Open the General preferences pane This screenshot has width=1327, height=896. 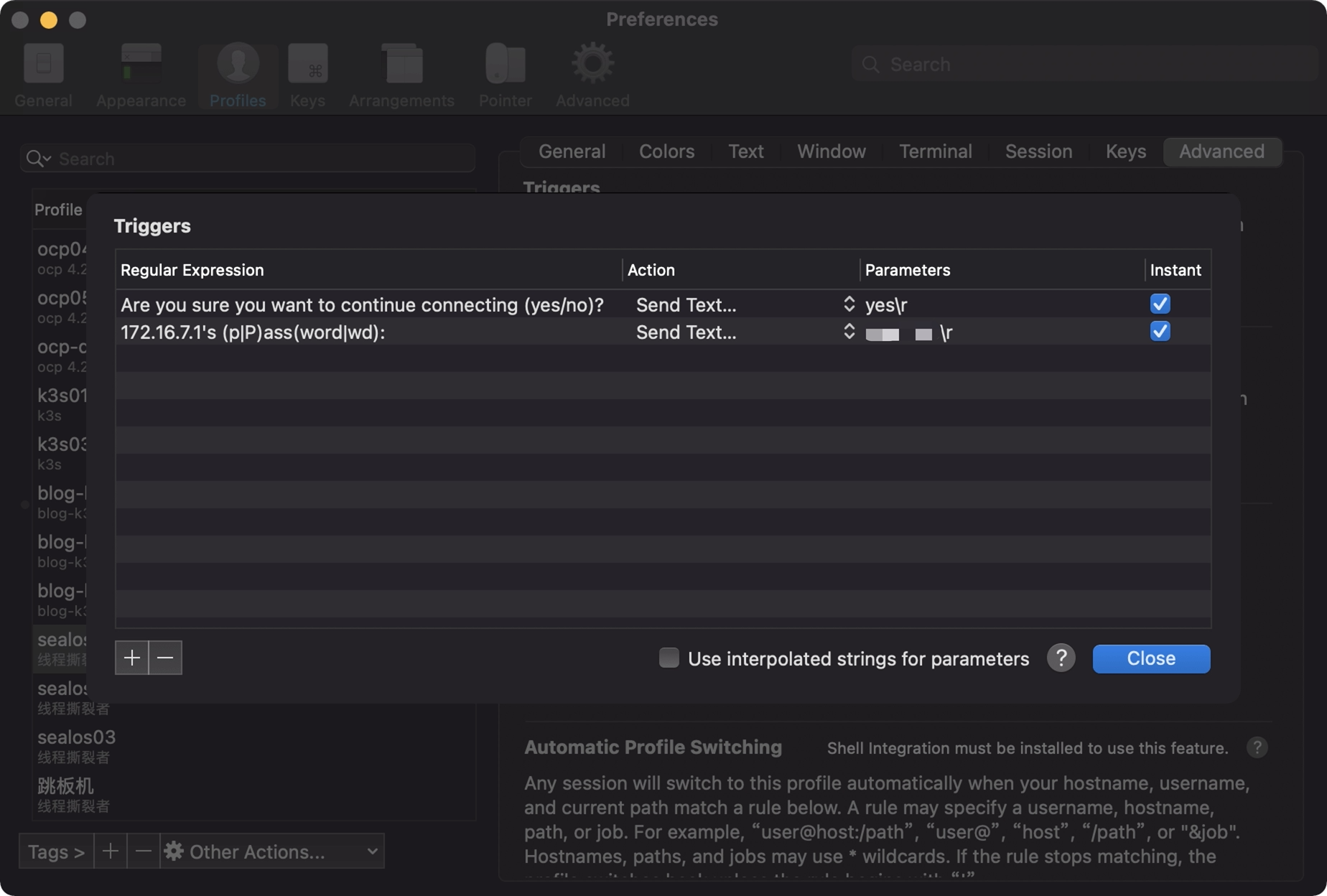pyautogui.click(x=43, y=75)
